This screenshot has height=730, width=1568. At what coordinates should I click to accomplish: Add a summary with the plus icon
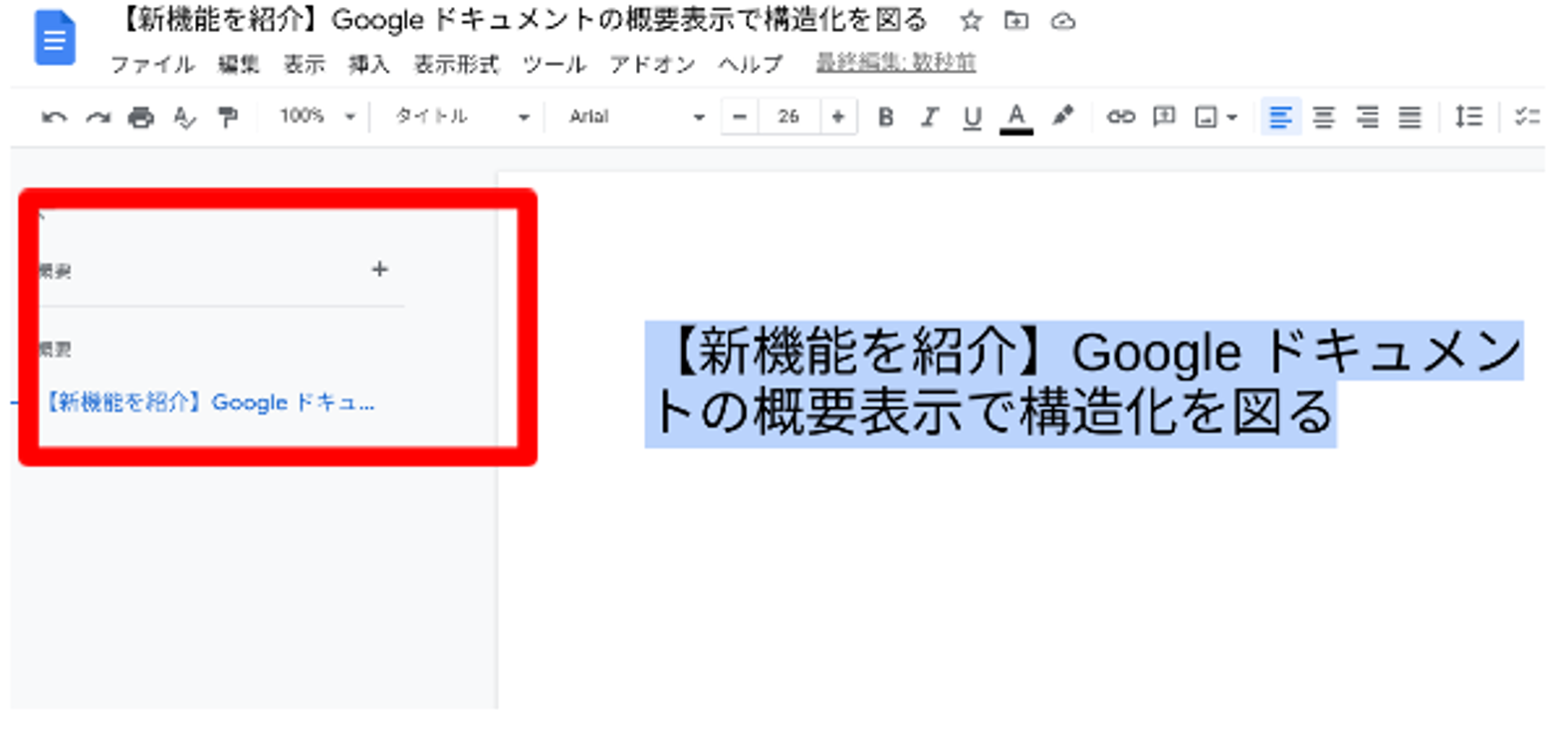(x=379, y=269)
